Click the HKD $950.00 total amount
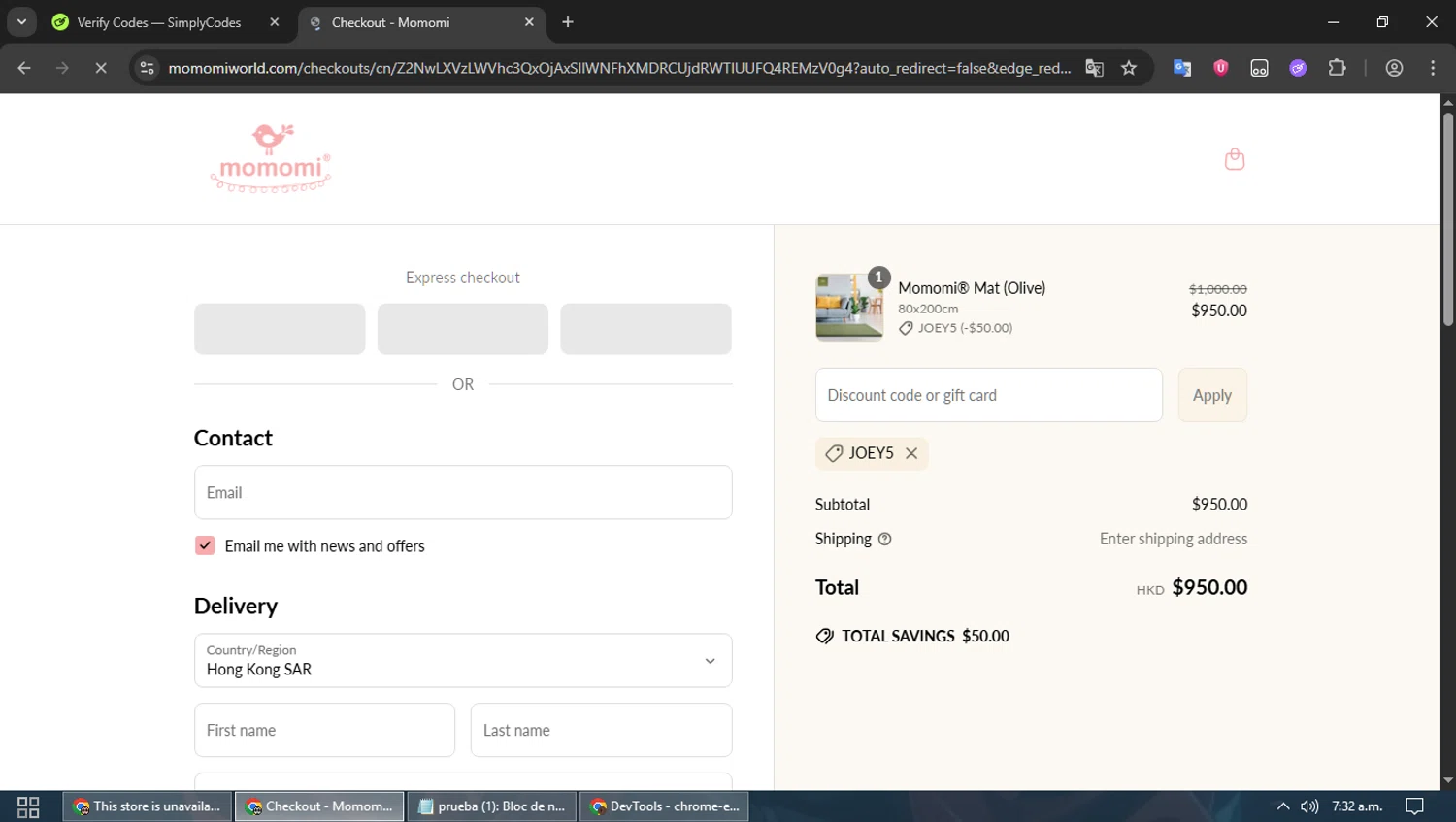 coord(1192,588)
